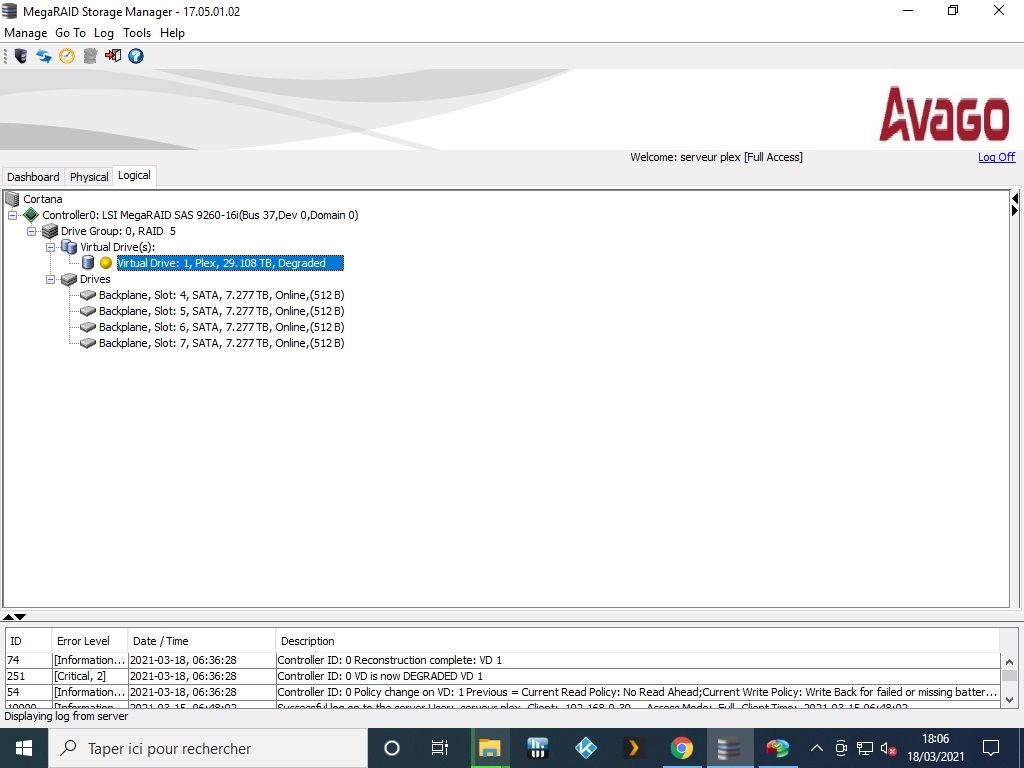Click the Drive Group 0 stack icon
Screen dimensions: 1024x768
point(50,231)
